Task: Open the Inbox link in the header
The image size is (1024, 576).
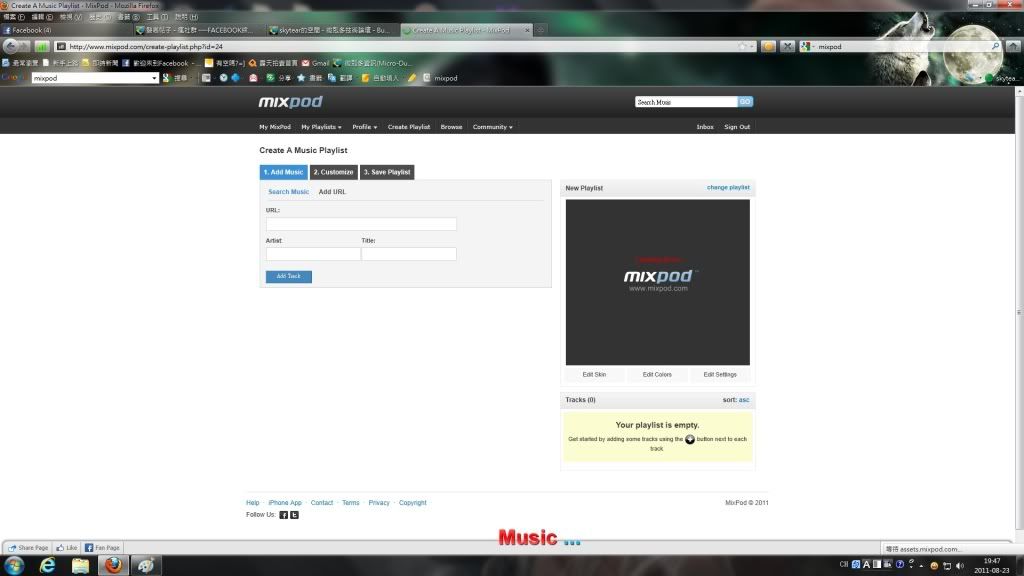Action: point(705,127)
